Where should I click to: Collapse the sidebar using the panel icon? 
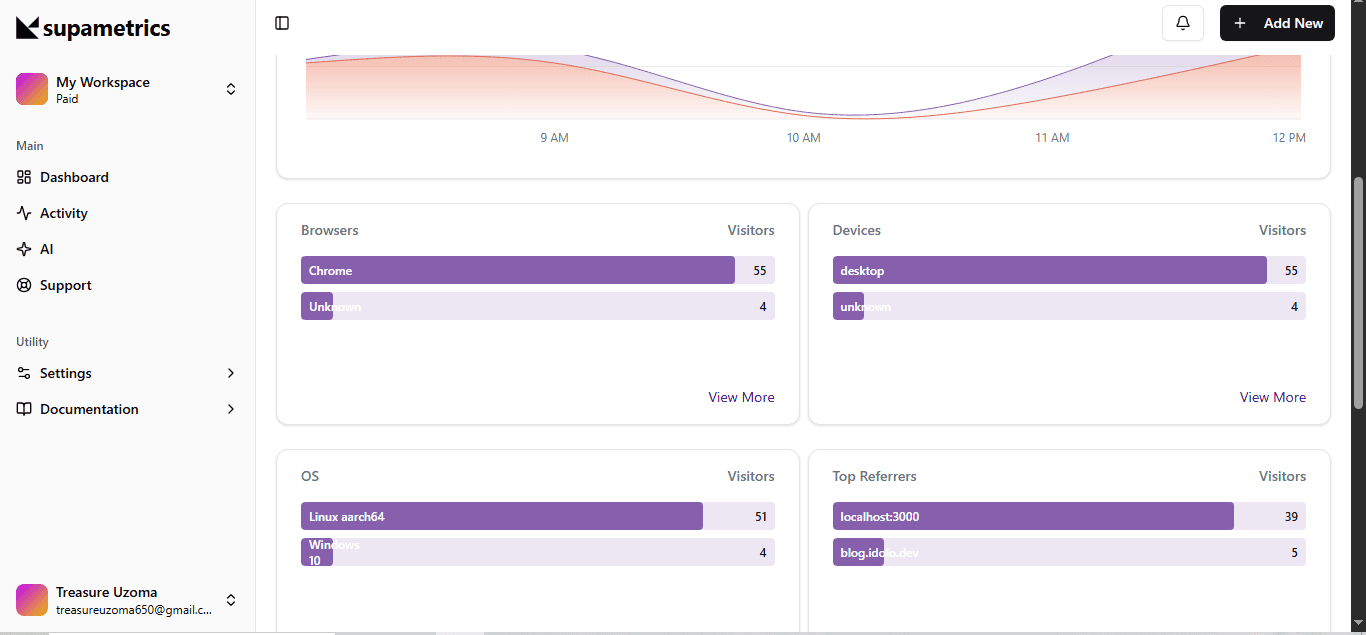[x=281, y=22]
